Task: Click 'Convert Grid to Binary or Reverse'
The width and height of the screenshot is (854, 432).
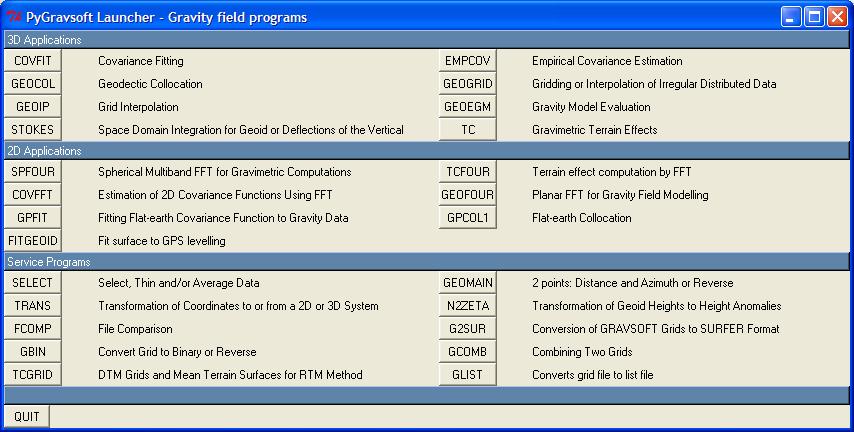Action: click(177, 352)
